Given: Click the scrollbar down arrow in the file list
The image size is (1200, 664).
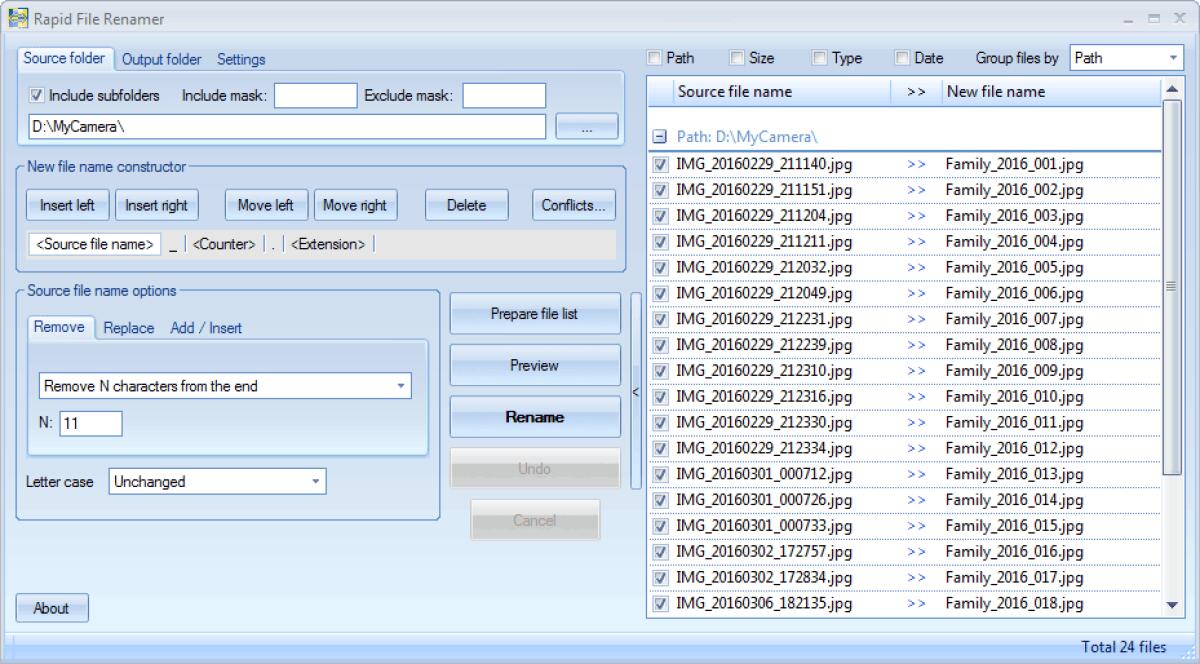Looking at the screenshot, I should [x=1171, y=604].
